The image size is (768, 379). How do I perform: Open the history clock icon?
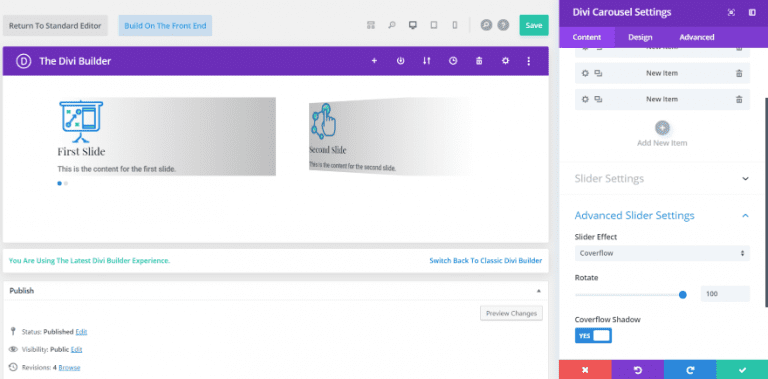(x=453, y=61)
